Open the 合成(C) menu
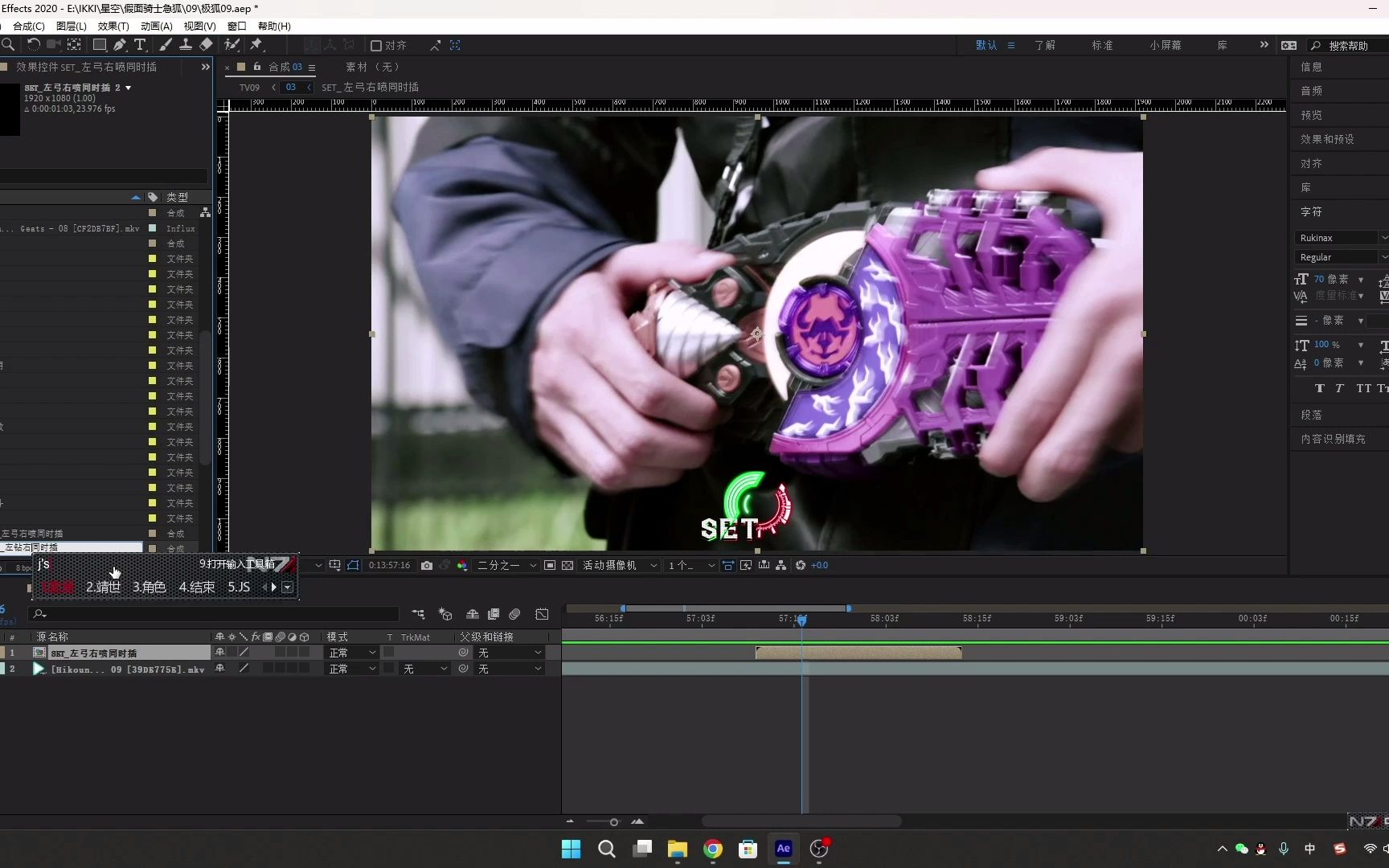 click(29, 26)
